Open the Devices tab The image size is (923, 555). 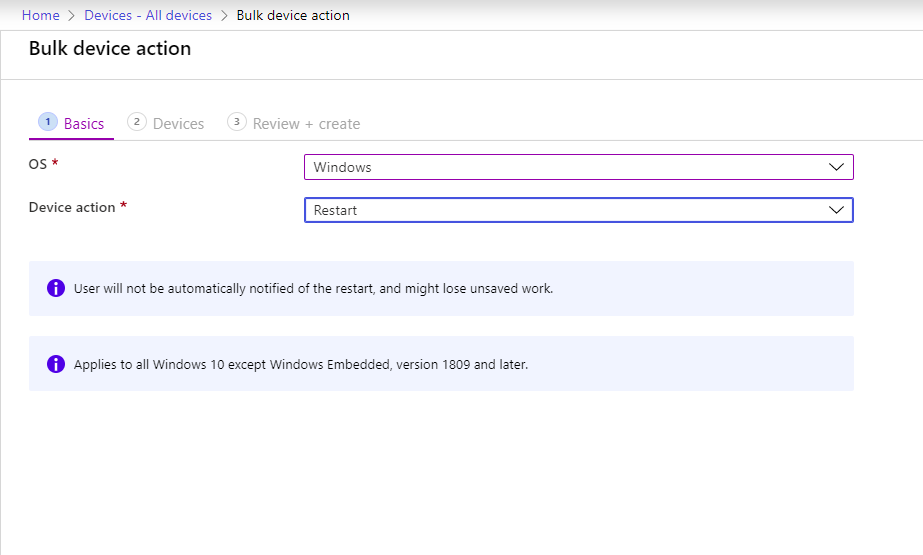178,124
